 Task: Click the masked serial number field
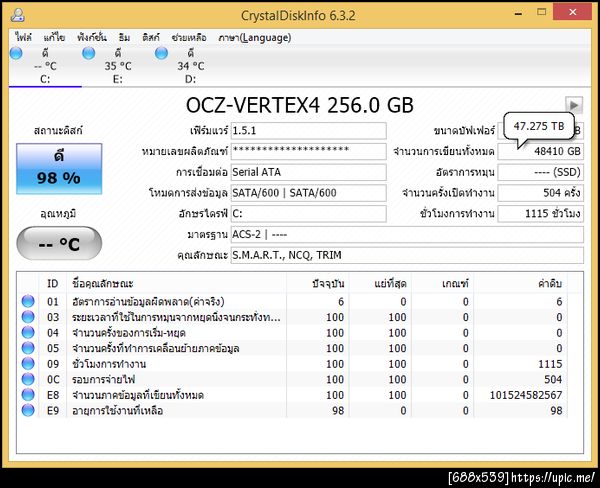point(308,152)
